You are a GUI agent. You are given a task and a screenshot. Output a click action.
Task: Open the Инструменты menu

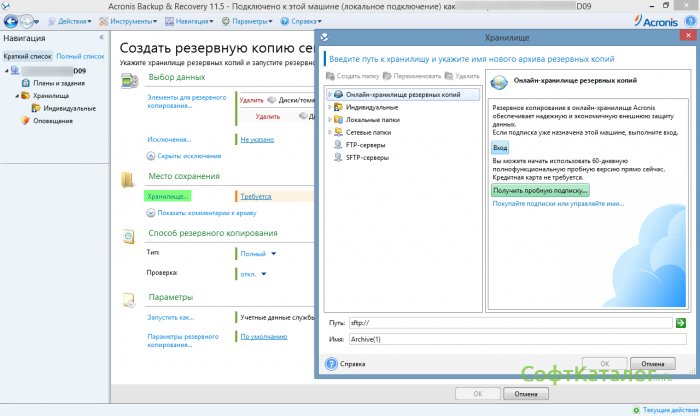[x=131, y=20]
